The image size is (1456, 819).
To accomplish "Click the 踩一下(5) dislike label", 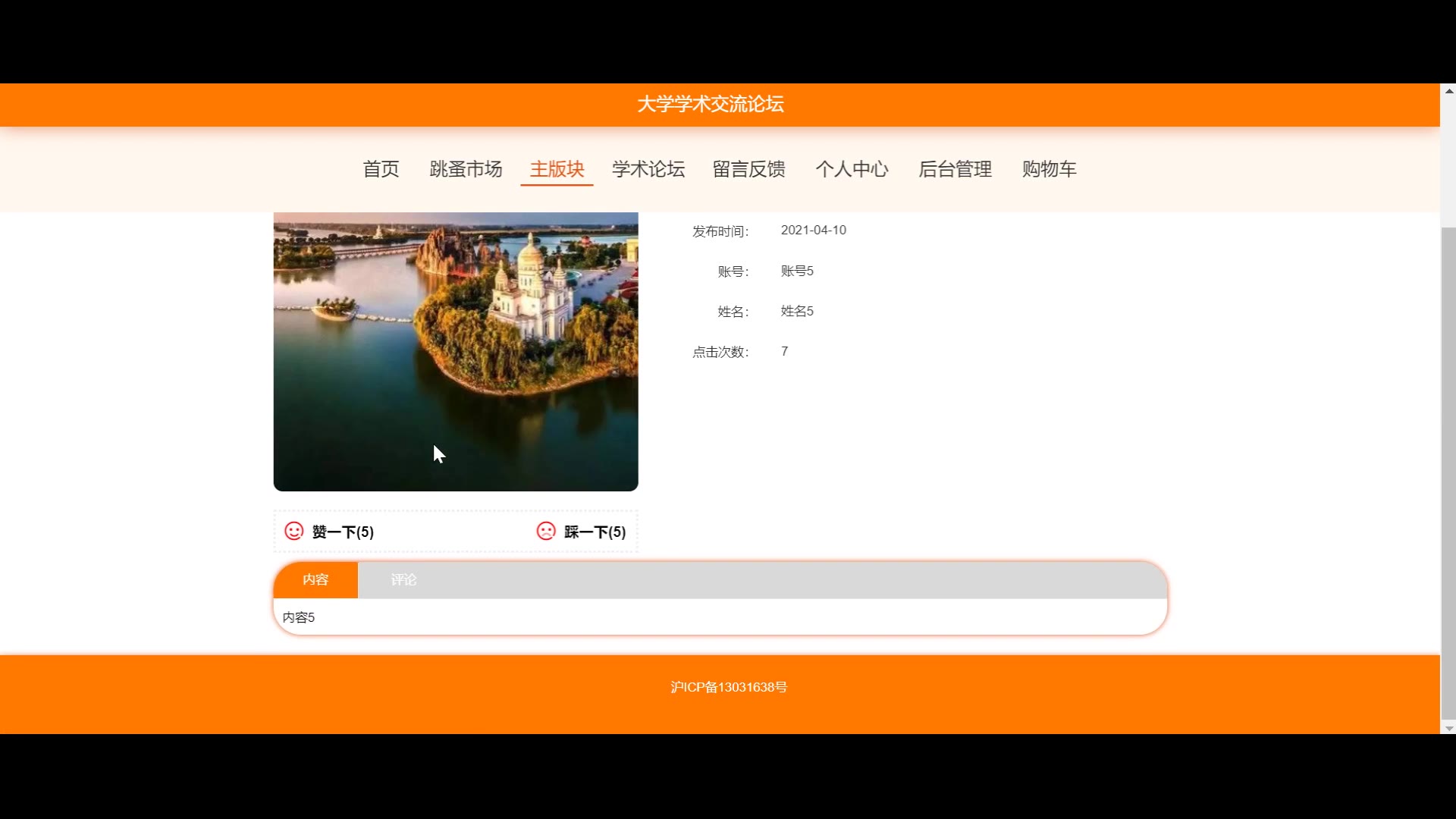I will [595, 532].
